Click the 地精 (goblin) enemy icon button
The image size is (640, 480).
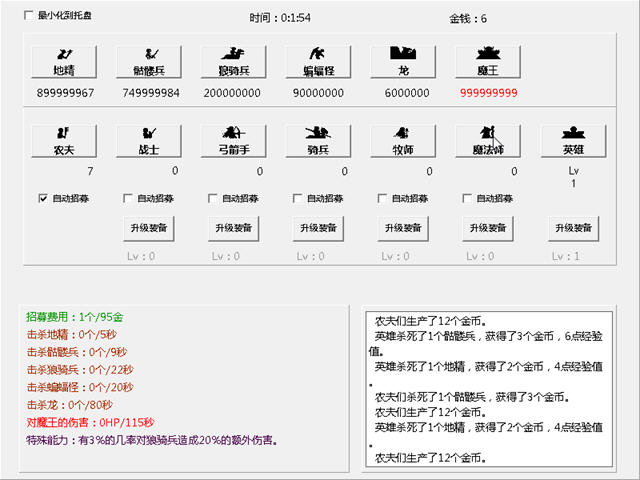click(64, 62)
